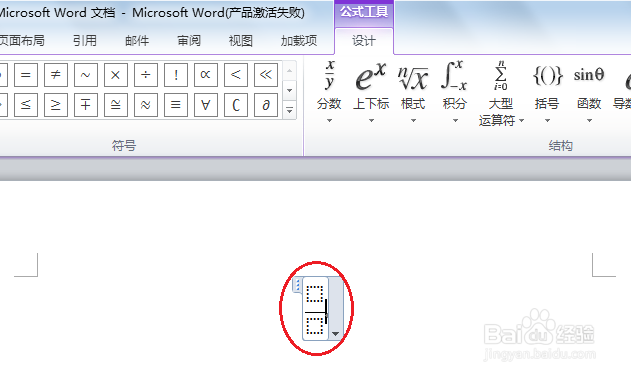631x376 pixels.
Task: Open the View (视图) tab
Action: pyautogui.click(x=241, y=41)
